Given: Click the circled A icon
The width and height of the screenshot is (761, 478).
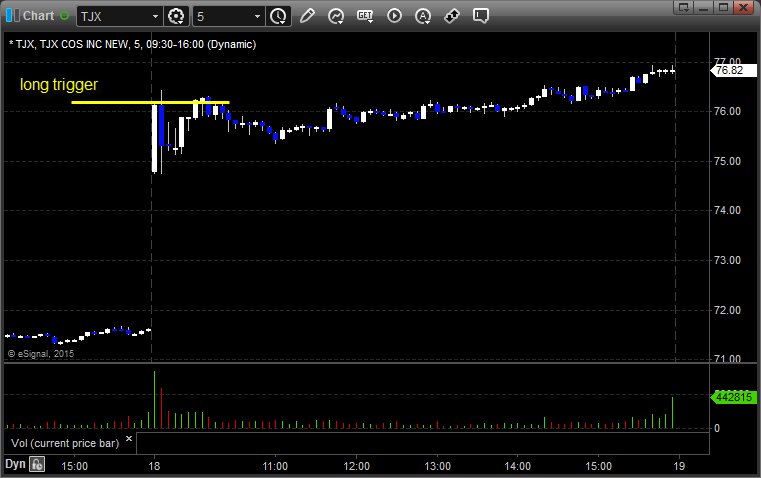Looking at the screenshot, I should coord(423,16).
